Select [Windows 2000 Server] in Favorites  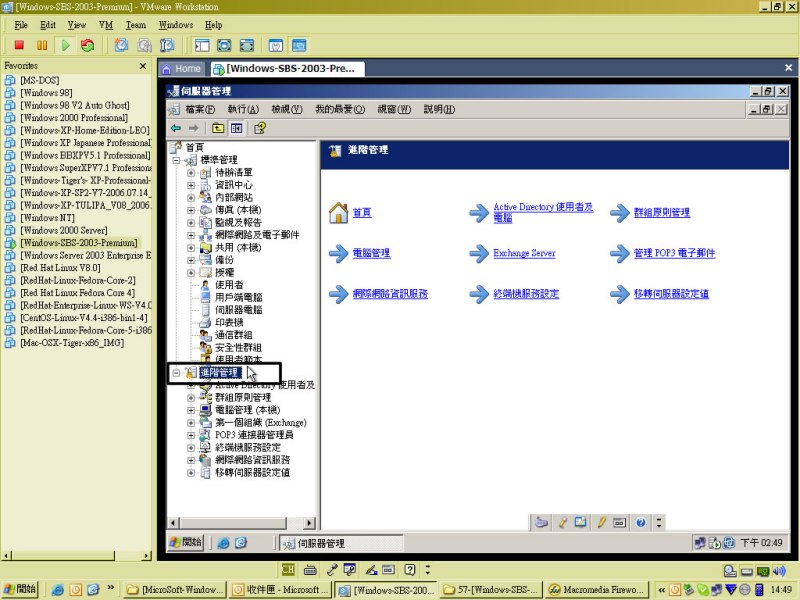coord(64,230)
